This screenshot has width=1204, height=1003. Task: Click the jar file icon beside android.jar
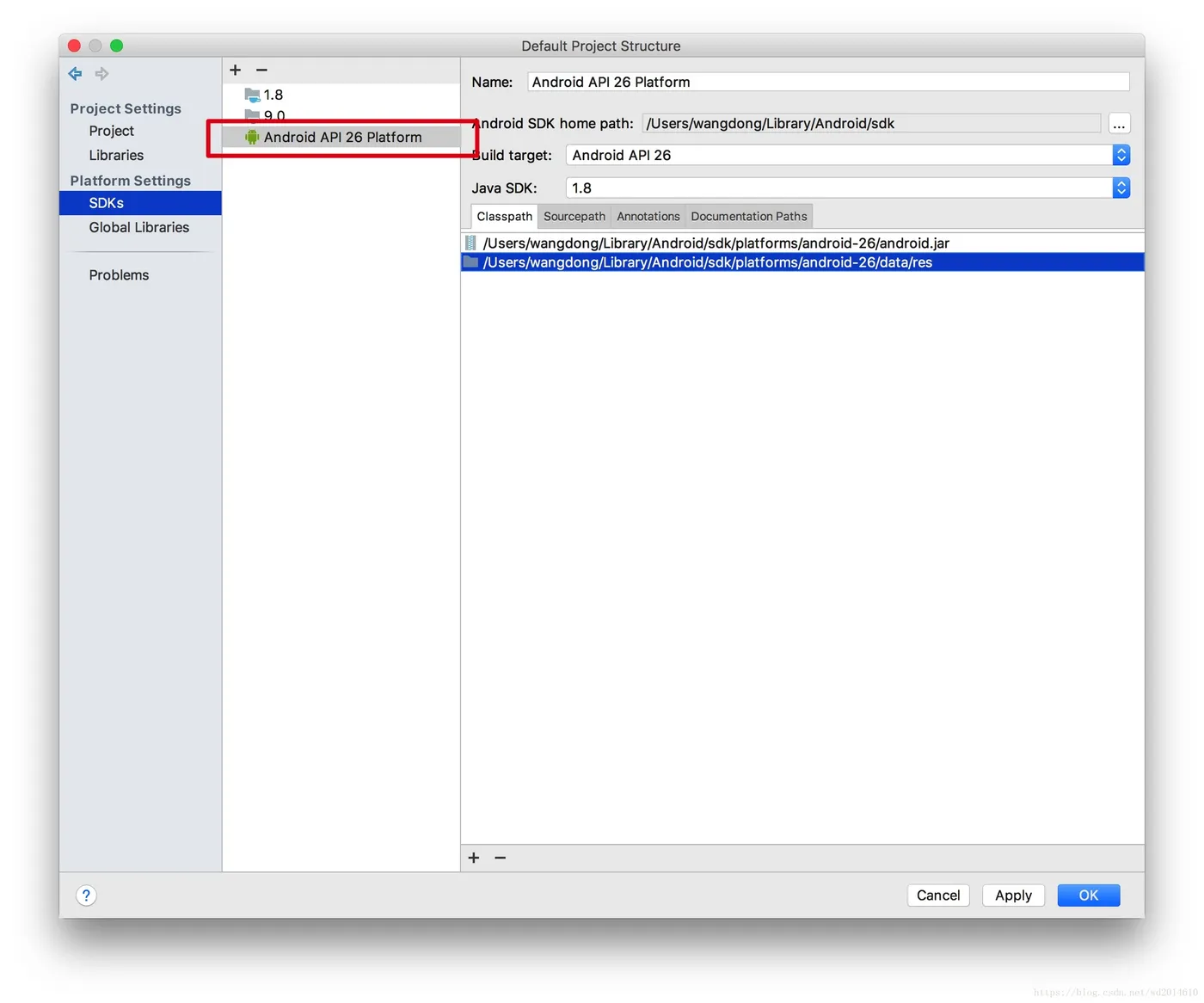click(470, 243)
